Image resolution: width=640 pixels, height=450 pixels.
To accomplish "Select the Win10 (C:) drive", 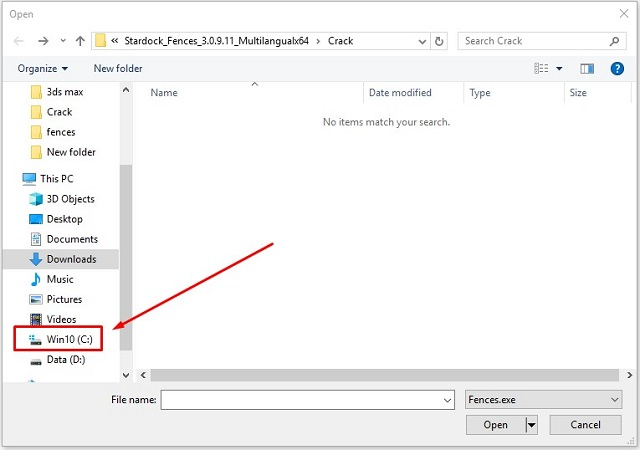I will click(x=61, y=339).
